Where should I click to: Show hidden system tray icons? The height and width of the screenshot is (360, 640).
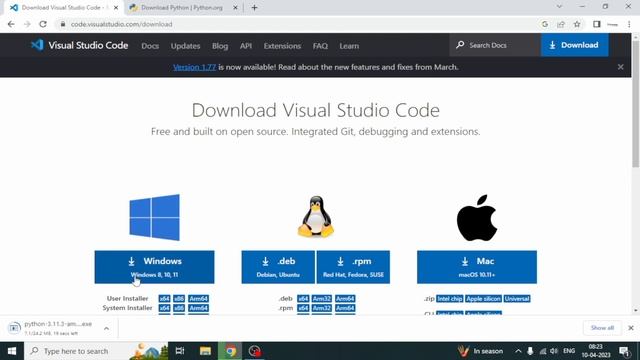[x=518, y=351]
